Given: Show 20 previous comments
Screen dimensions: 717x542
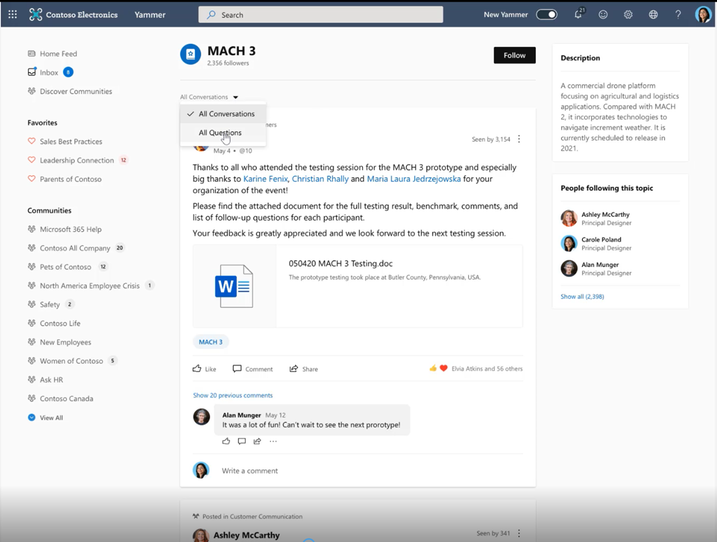Looking at the screenshot, I should coord(233,395).
